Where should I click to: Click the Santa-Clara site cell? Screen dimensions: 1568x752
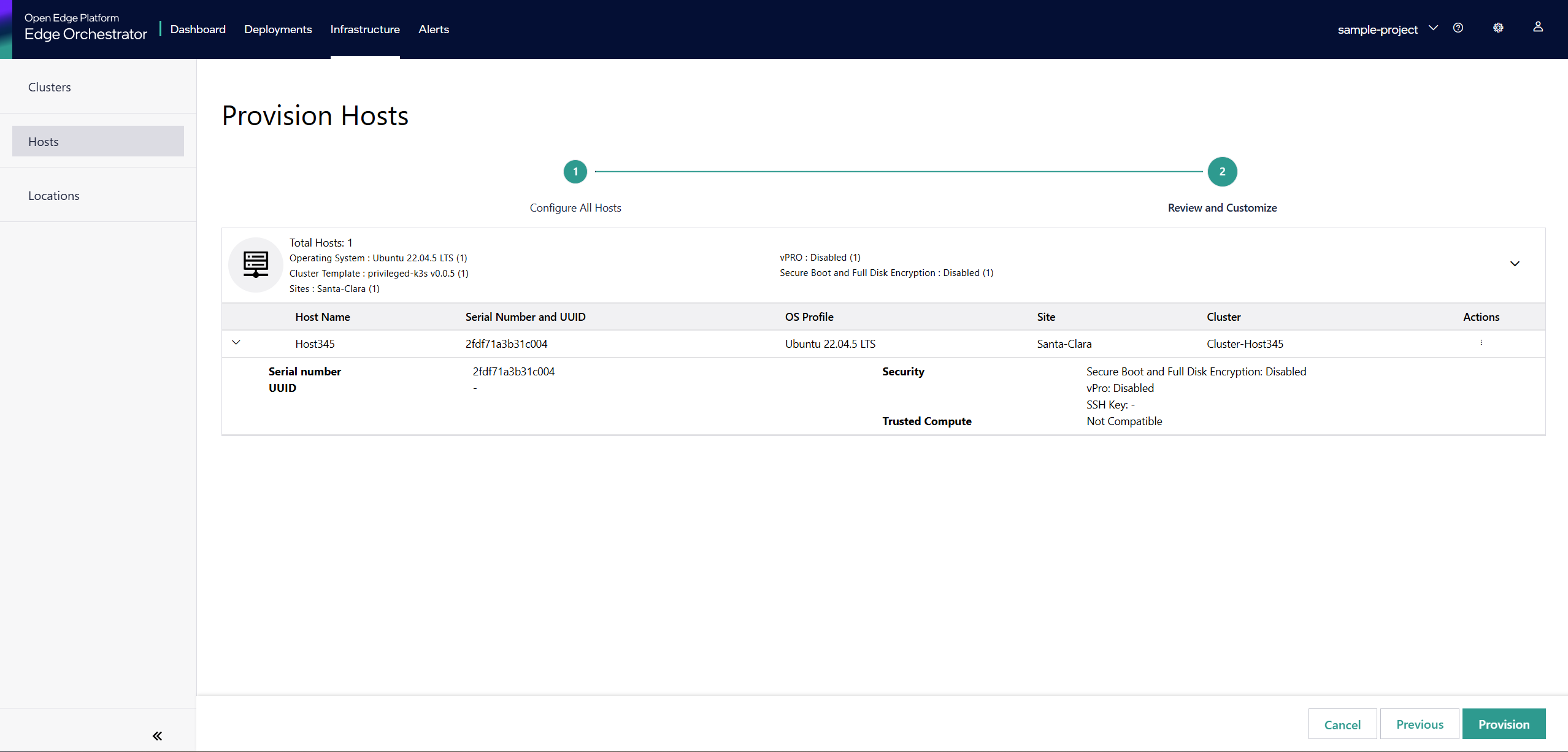coord(1064,344)
